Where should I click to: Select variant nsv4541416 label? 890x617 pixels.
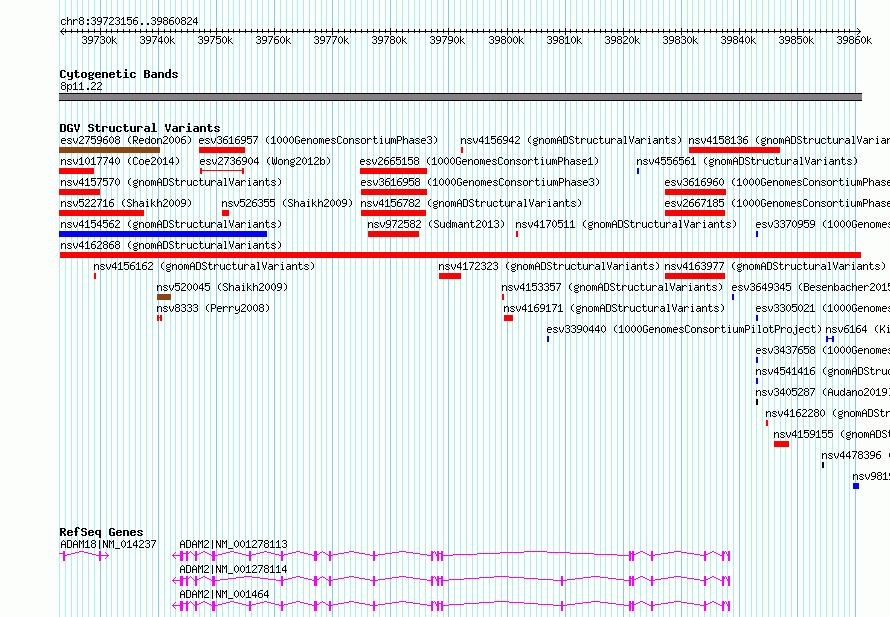822,371
